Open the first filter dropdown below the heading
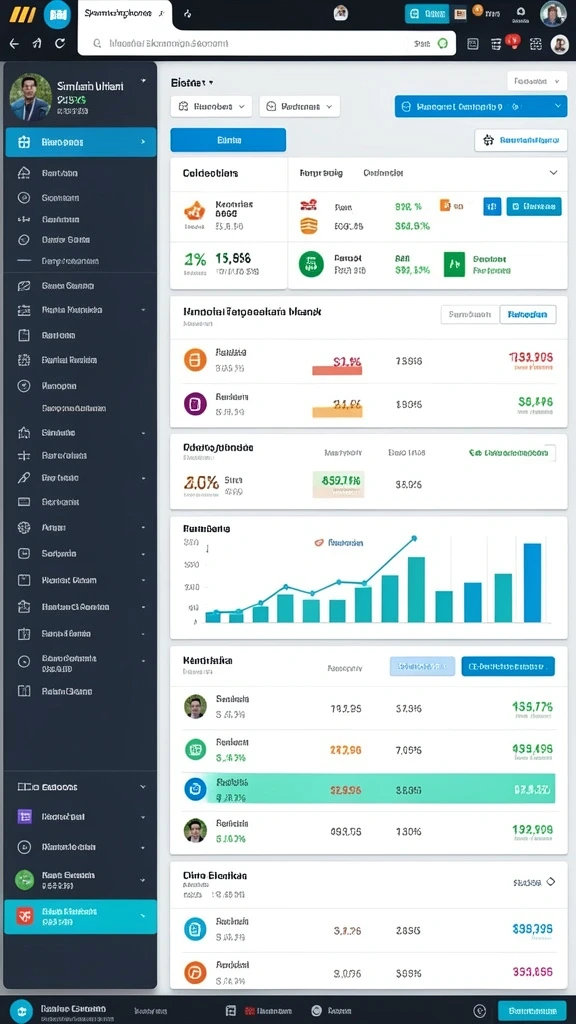Image resolution: width=576 pixels, height=1024 pixels. (x=211, y=106)
